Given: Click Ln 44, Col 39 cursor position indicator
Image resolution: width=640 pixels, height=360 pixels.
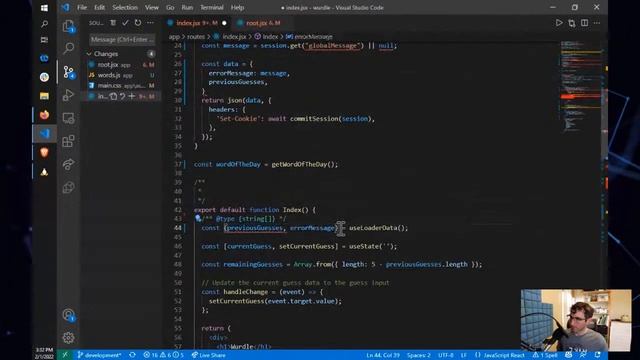Looking at the screenshot, I should coord(383,355).
